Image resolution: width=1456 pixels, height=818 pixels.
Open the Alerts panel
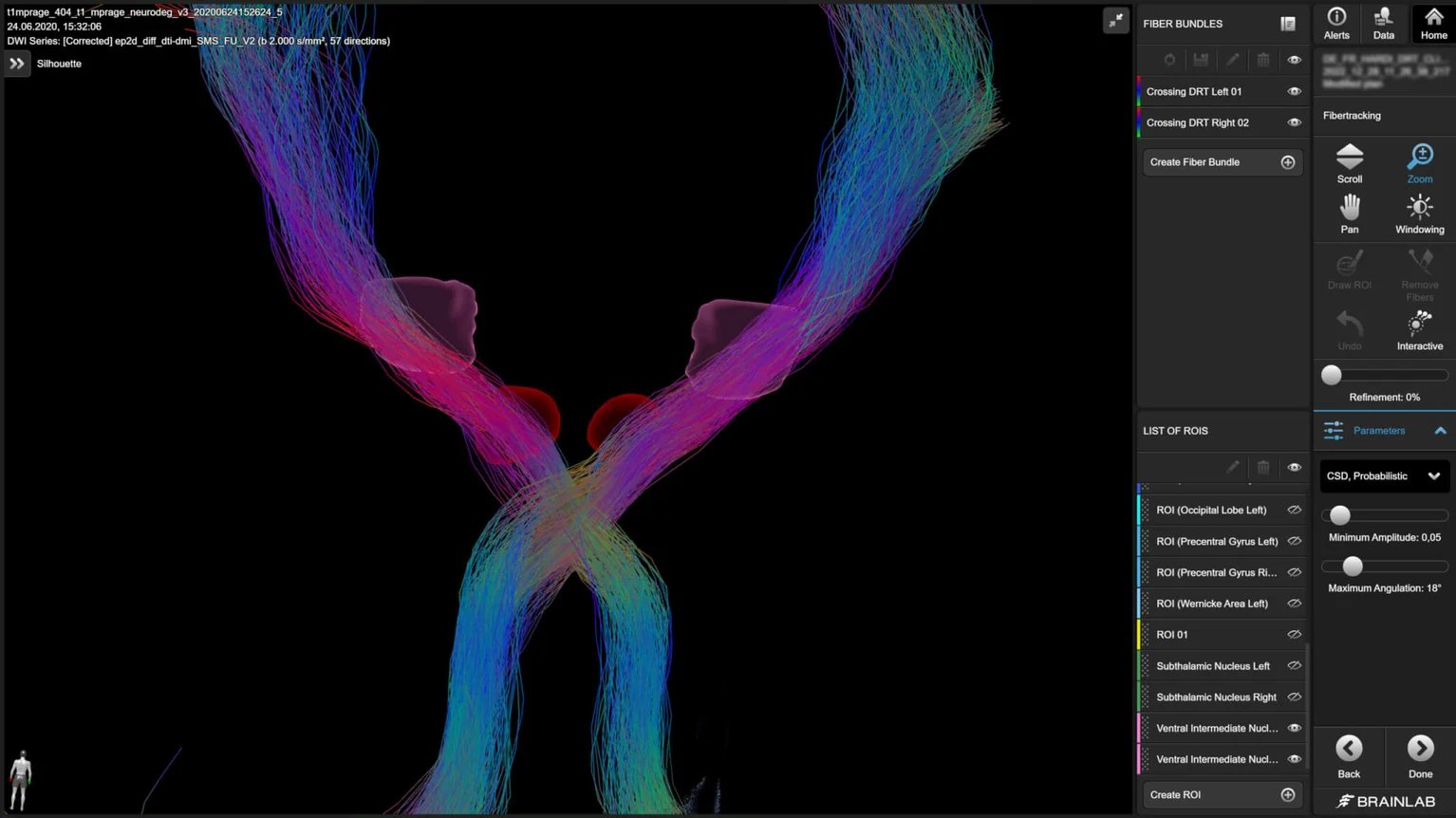coord(1336,24)
